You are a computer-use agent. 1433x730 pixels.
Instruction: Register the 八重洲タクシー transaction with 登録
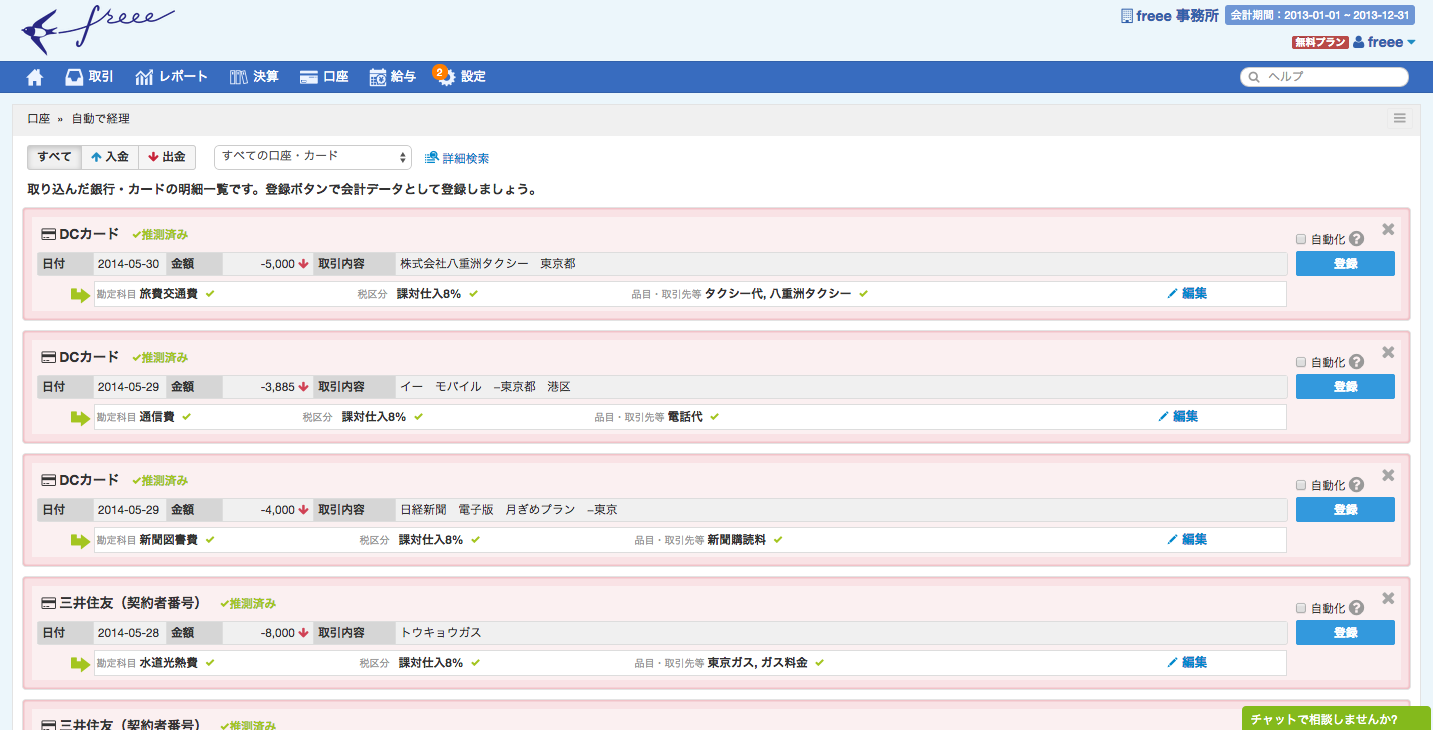click(1345, 264)
